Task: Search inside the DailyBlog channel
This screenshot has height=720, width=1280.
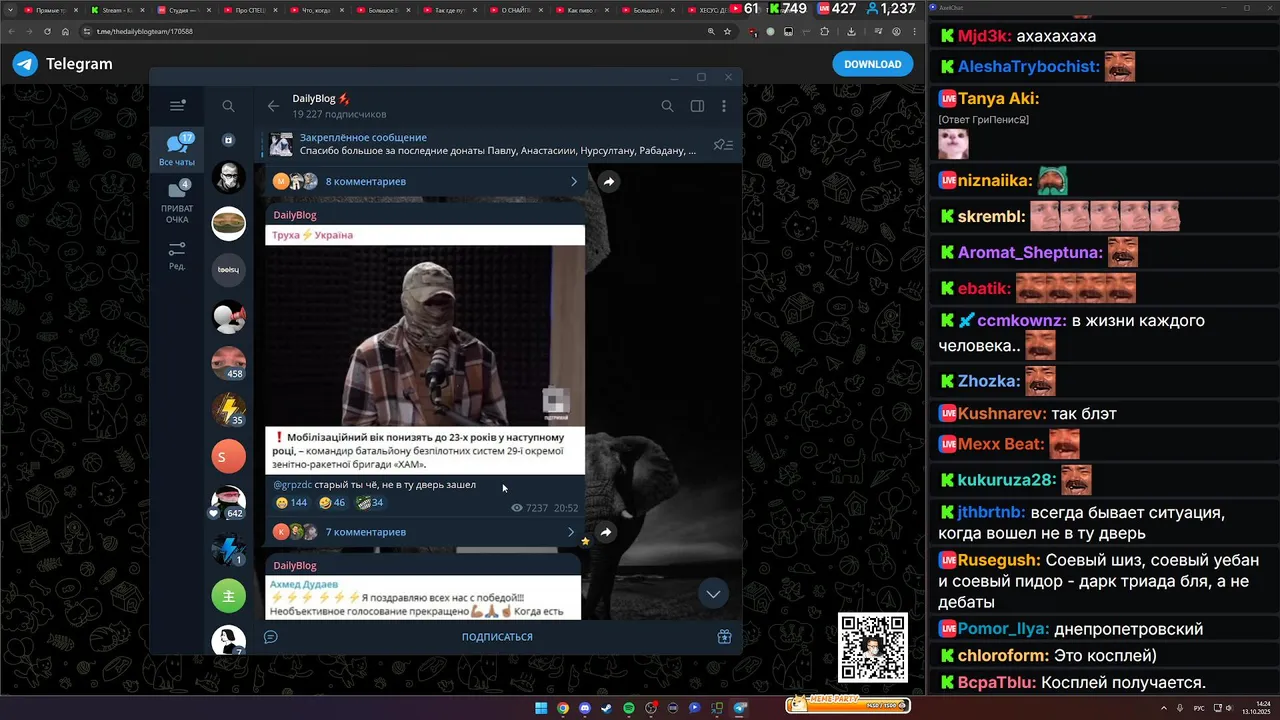Action: pos(667,106)
